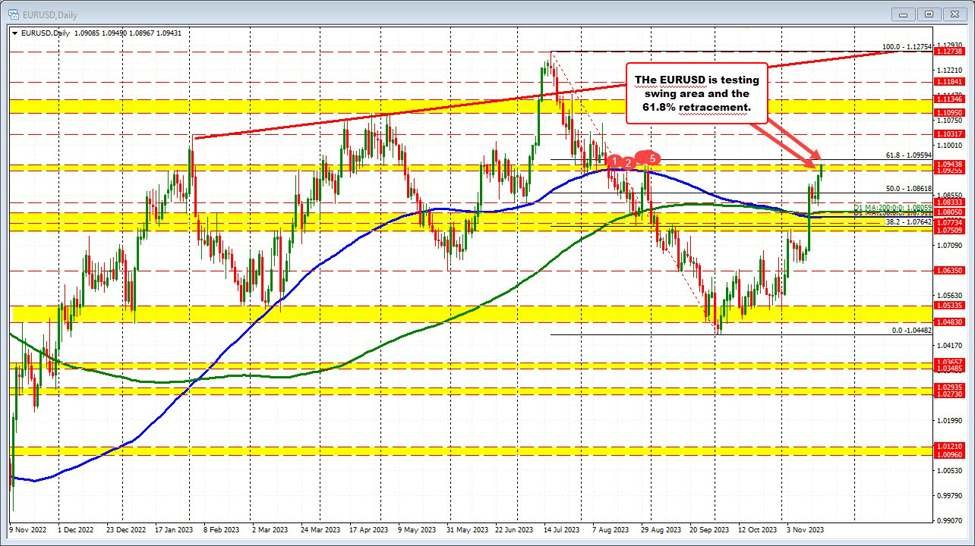The width and height of the screenshot is (975, 546).
Task: Select the 1.06350 price level label
Action: (x=948, y=270)
